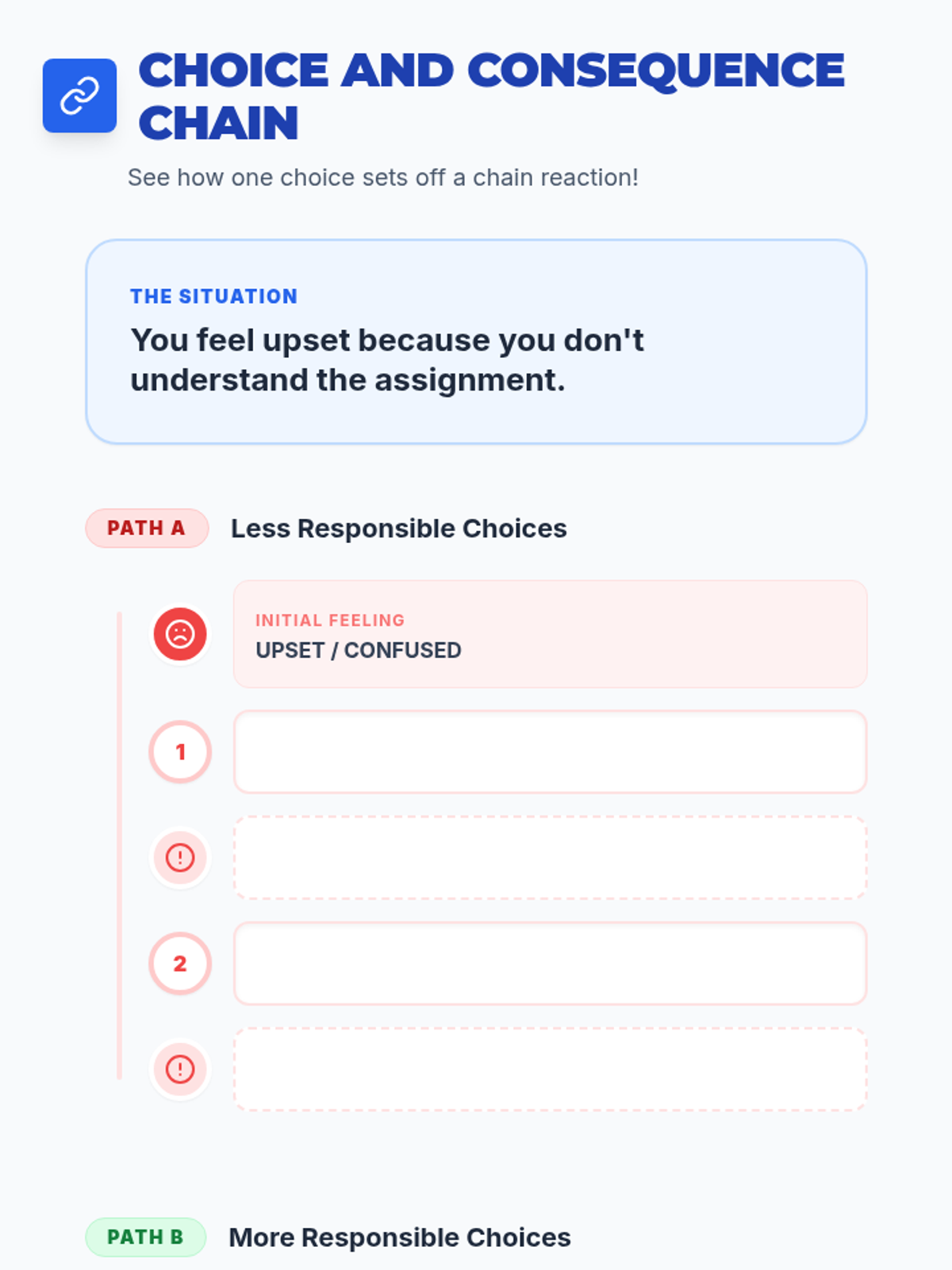Click the second exclamation warning icon
This screenshot has height=1270, width=952.
(x=180, y=1069)
